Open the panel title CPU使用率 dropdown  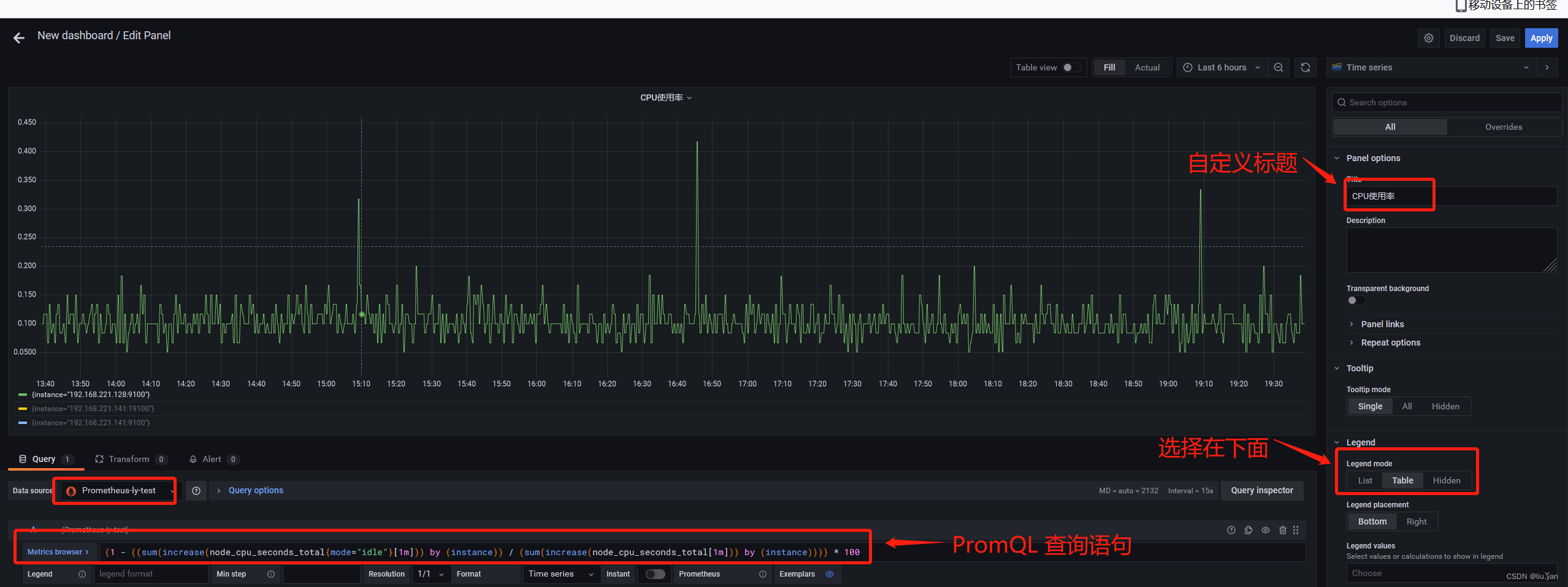(666, 97)
